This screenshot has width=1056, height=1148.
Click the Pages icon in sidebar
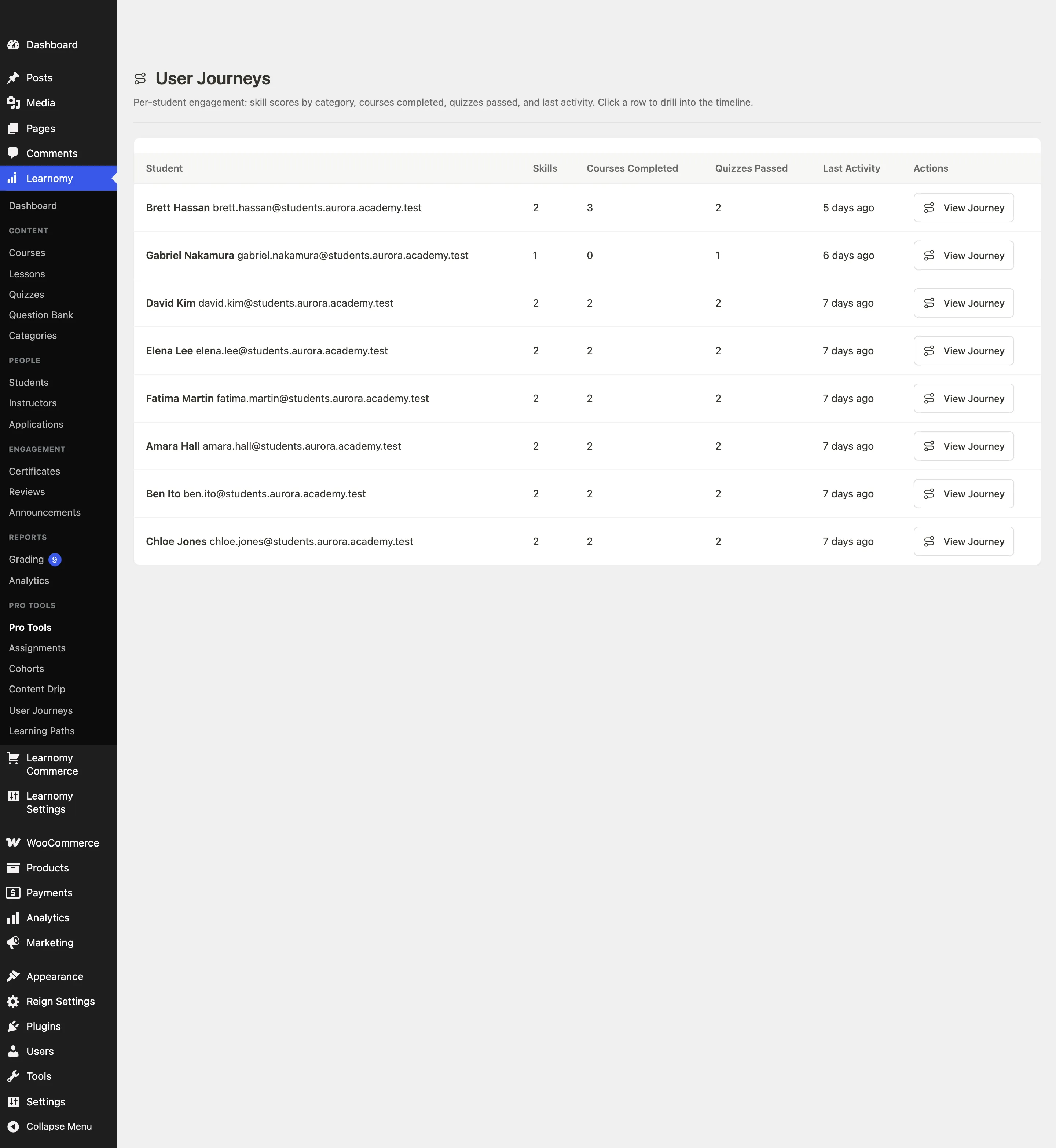coord(13,129)
